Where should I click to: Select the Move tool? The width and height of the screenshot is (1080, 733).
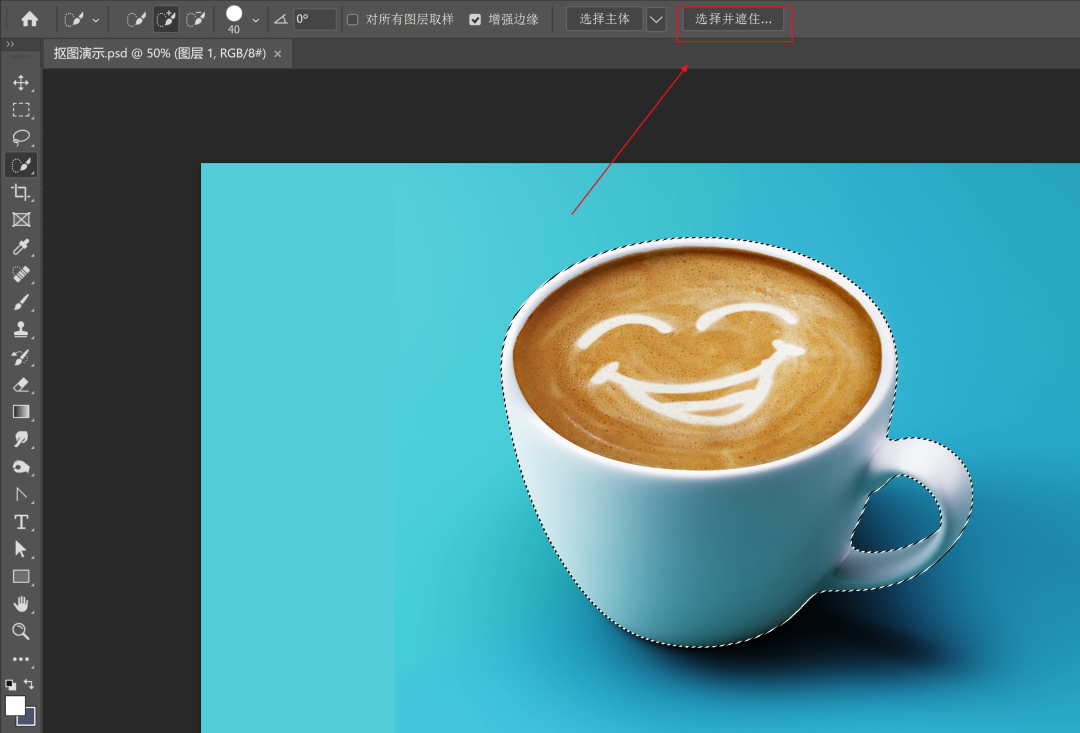pyautogui.click(x=20, y=83)
